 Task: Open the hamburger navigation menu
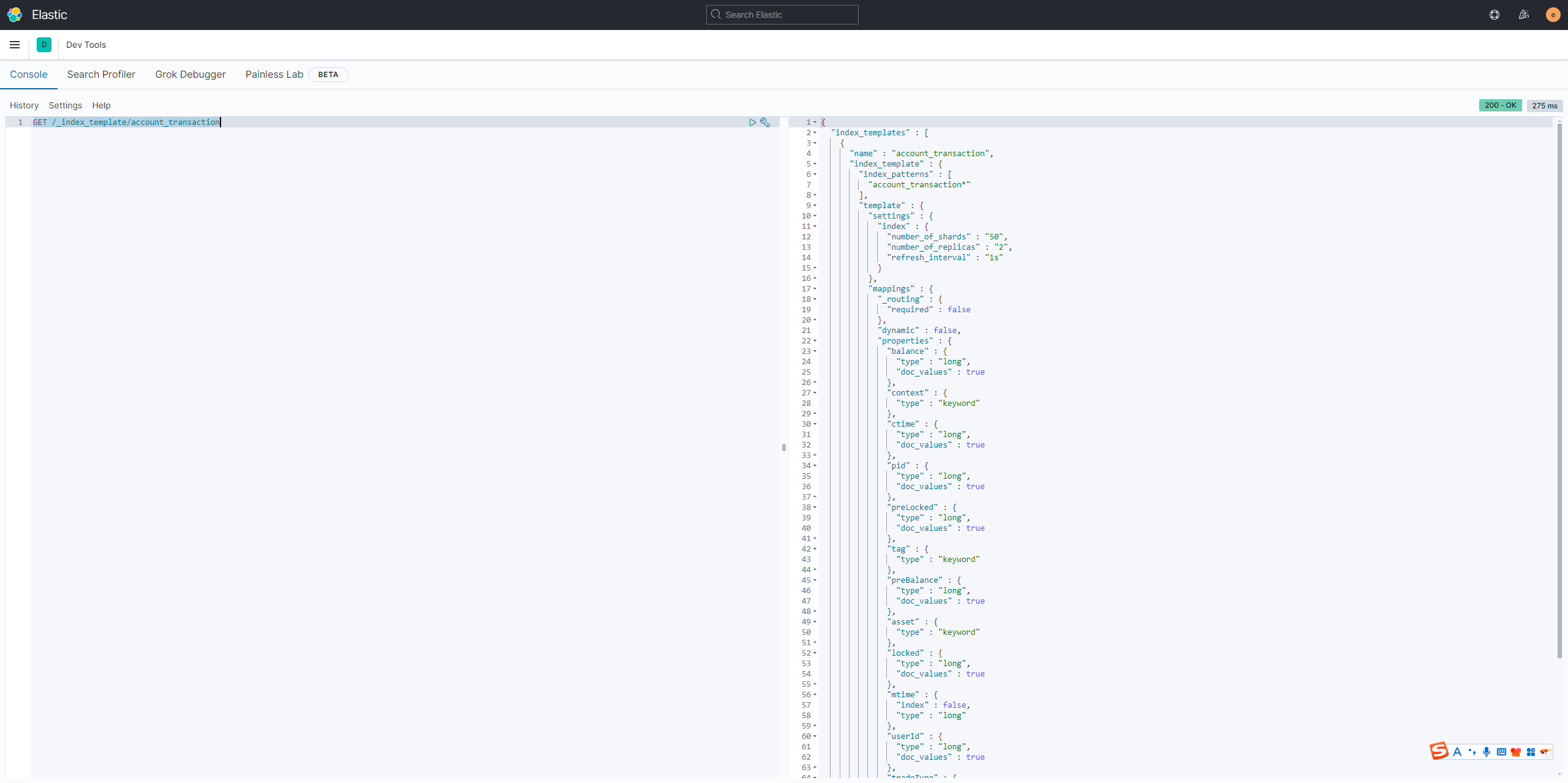click(x=15, y=45)
